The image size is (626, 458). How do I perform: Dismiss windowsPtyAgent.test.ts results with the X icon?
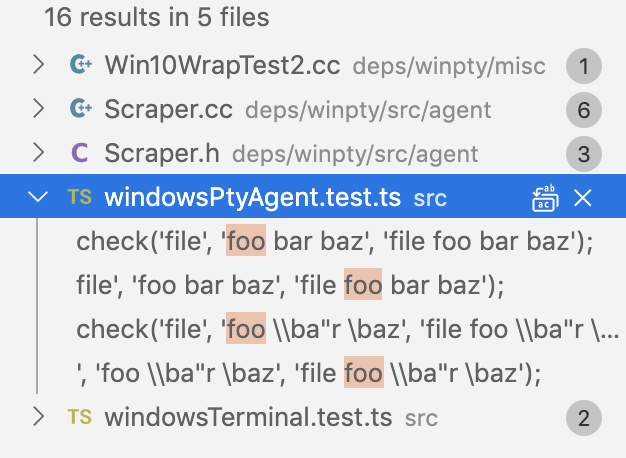[x=582, y=198]
